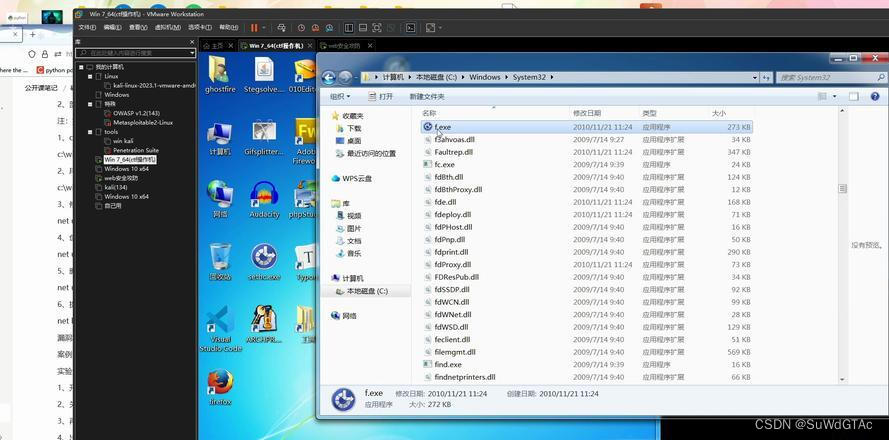The height and width of the screenshot is (440, 889).
Task: Select 计算机 desktop icon
Action: [220, 138]
